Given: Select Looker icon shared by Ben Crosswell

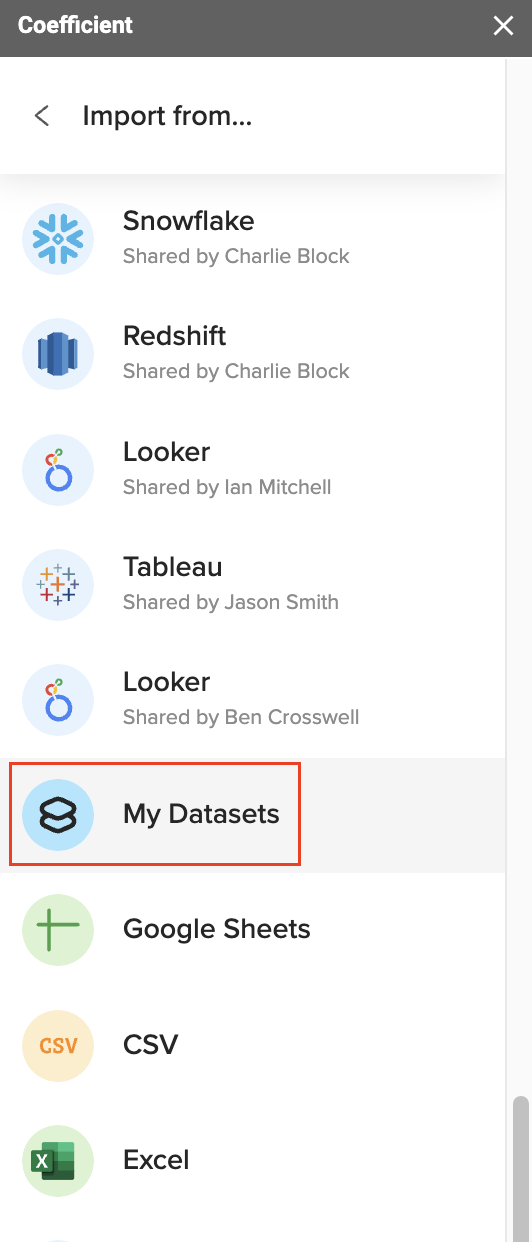Looking at the screenshot, I should point(58,700).
